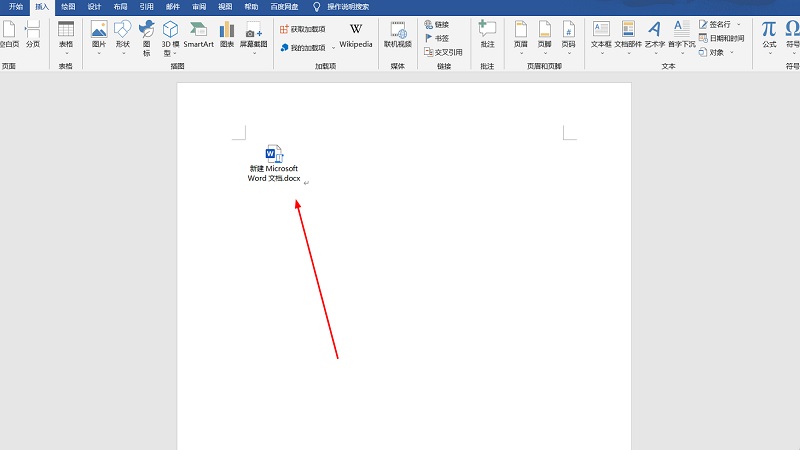The width and height of the screenshot is (800, 450).
Task: Expand the Object (对象) dropdown arrow
Action: point(732,52)
